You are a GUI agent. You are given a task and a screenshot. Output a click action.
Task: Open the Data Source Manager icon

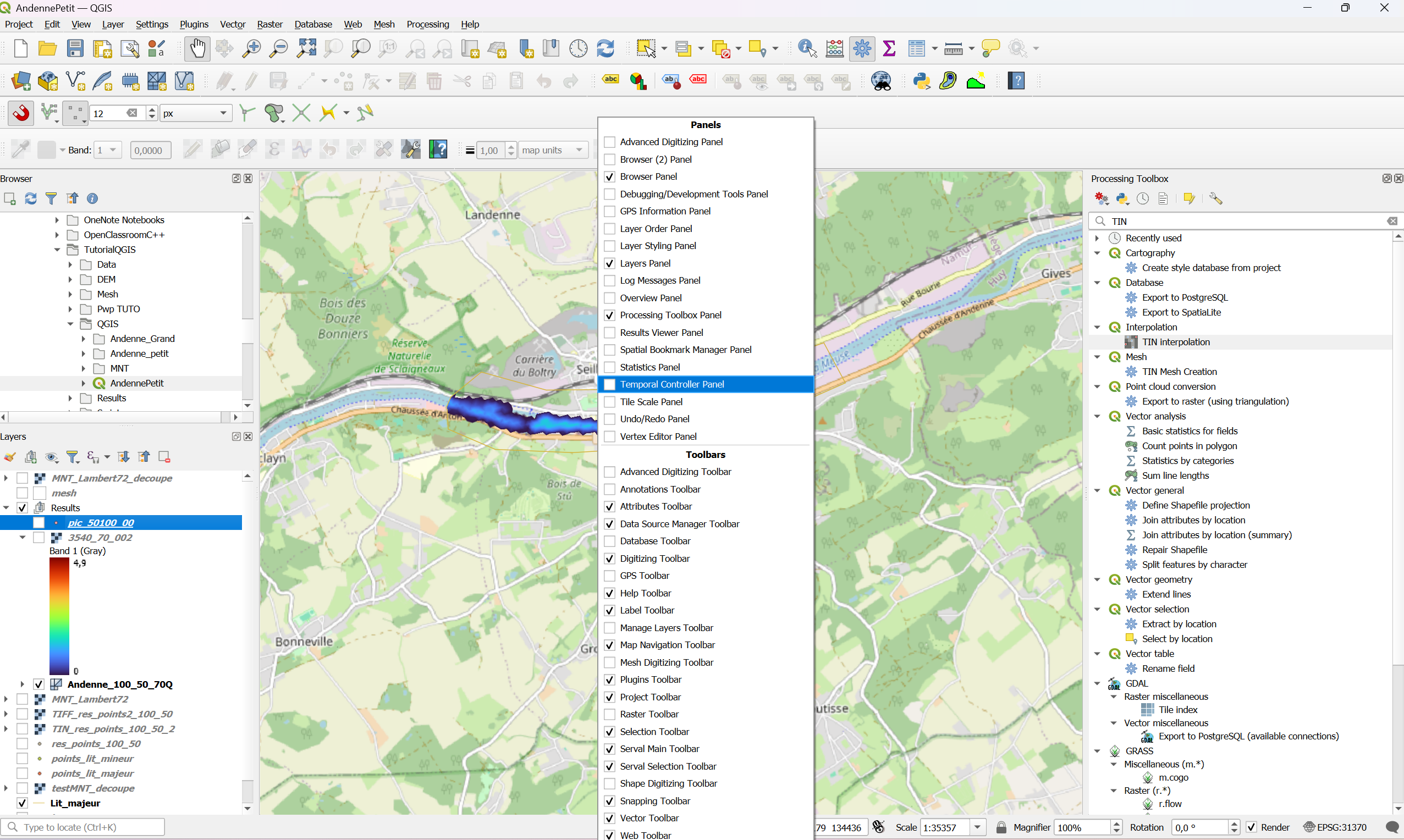(21, 81)
